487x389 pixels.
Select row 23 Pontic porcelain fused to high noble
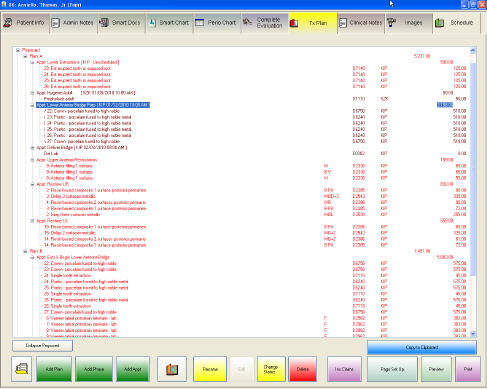pyautogui.click(x=89, y=117)
